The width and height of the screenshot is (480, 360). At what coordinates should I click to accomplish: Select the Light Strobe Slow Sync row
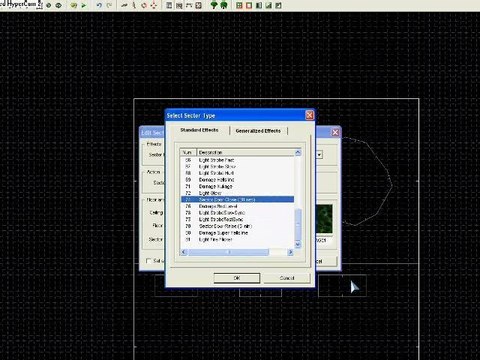[237, 213]
